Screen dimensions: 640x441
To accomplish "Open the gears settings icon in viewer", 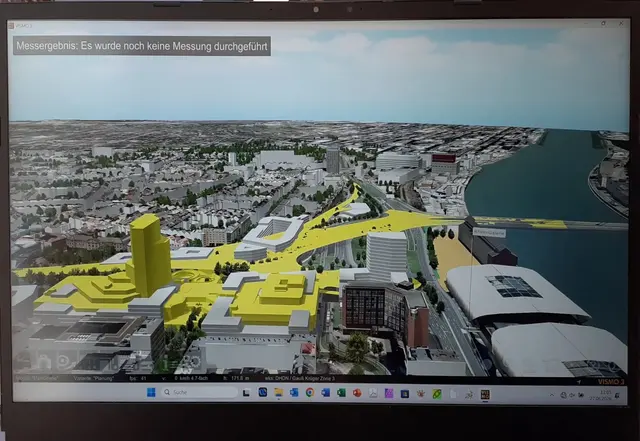I will pos(192,361).
